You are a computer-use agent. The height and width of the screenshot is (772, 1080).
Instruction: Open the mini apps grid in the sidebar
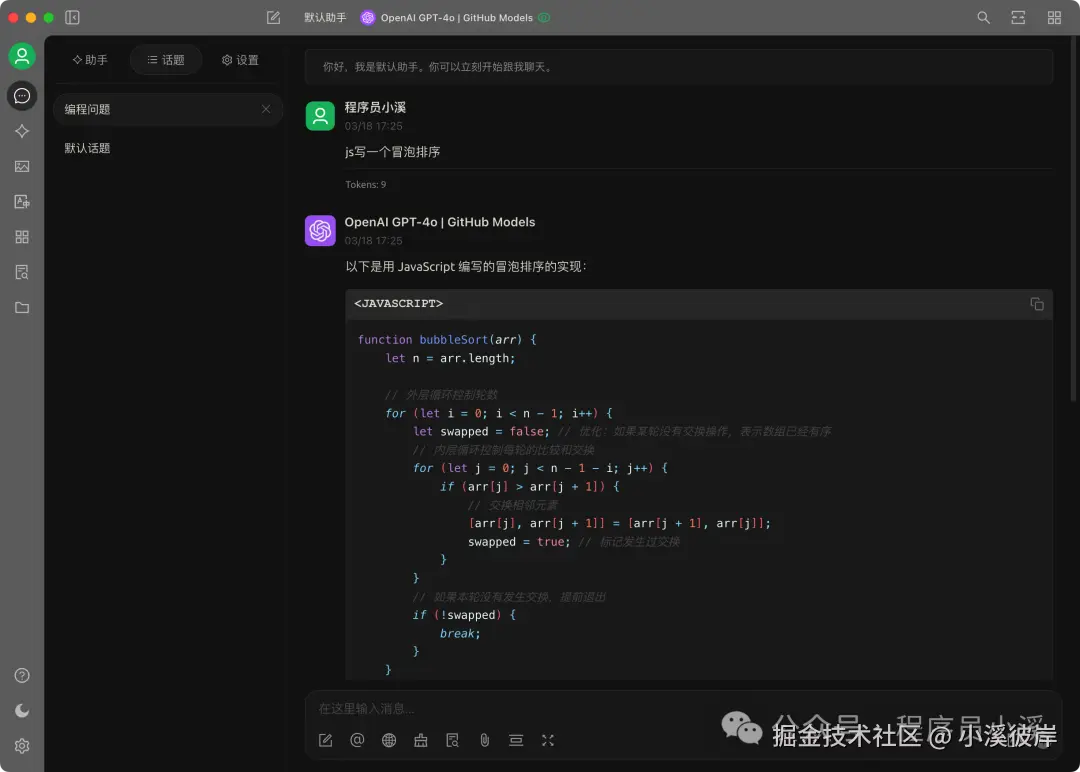(22, 237)
